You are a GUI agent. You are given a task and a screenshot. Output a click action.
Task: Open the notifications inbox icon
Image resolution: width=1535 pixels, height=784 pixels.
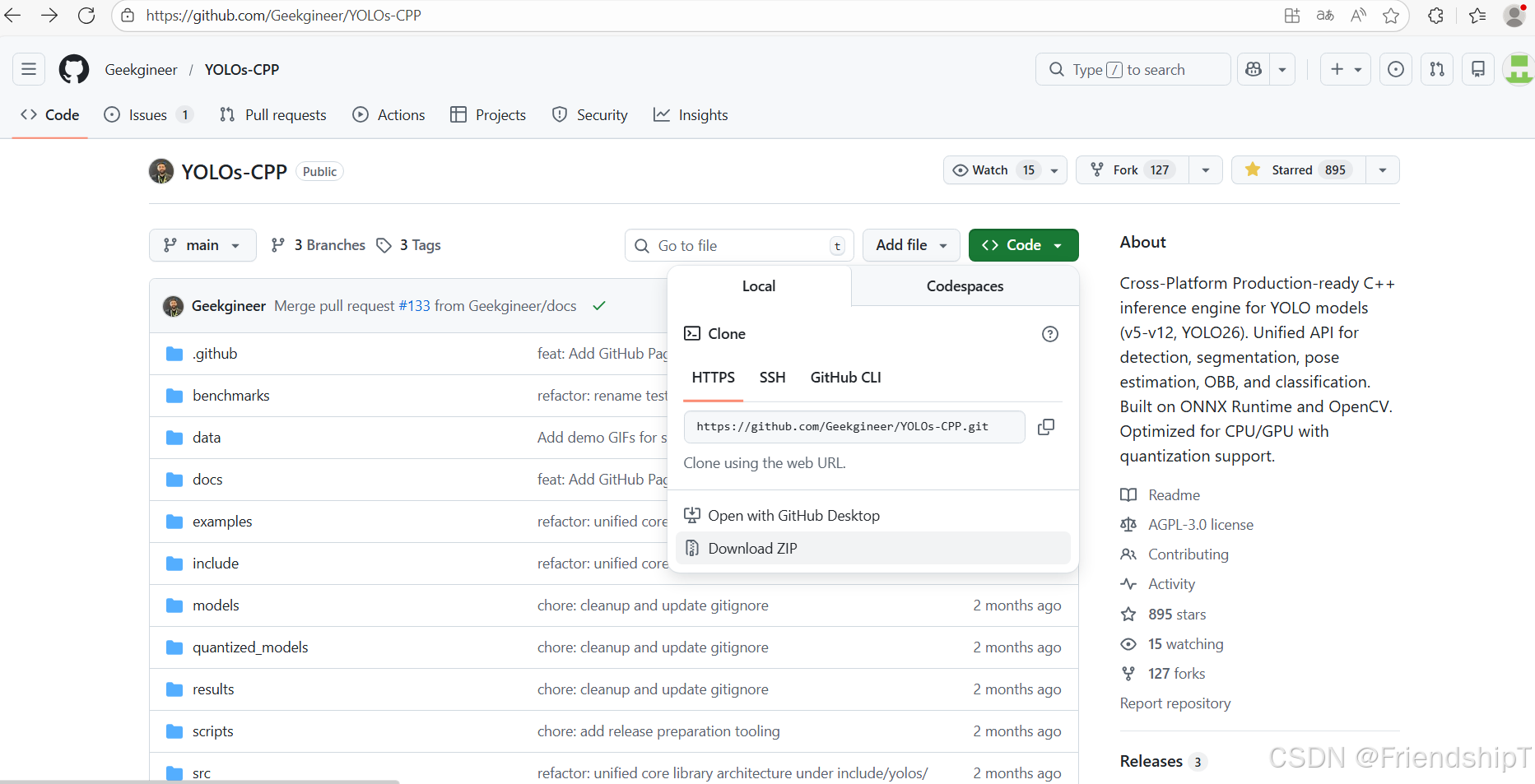(x=1478, y=69)
